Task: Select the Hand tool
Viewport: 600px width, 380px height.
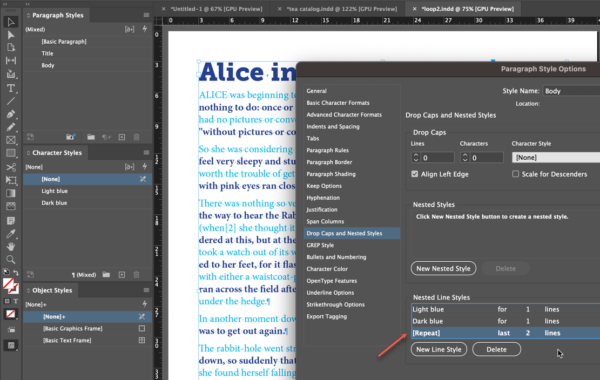Action: 11,247
